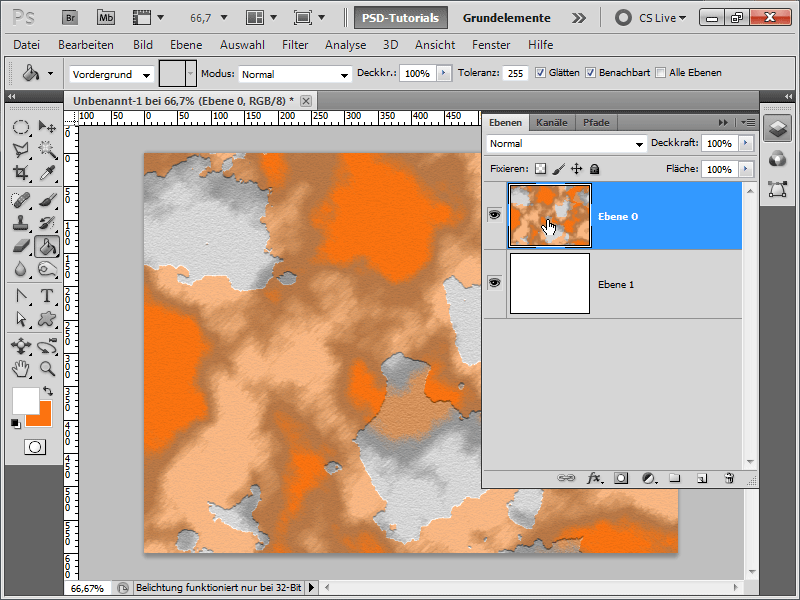Create new layer group folder
Screen dimensions: 800x600
(x=674, y=478)
